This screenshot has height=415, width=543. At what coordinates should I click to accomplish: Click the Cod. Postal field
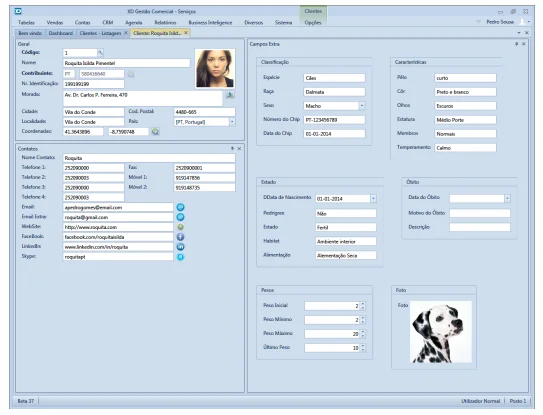(x=204, y=112)
